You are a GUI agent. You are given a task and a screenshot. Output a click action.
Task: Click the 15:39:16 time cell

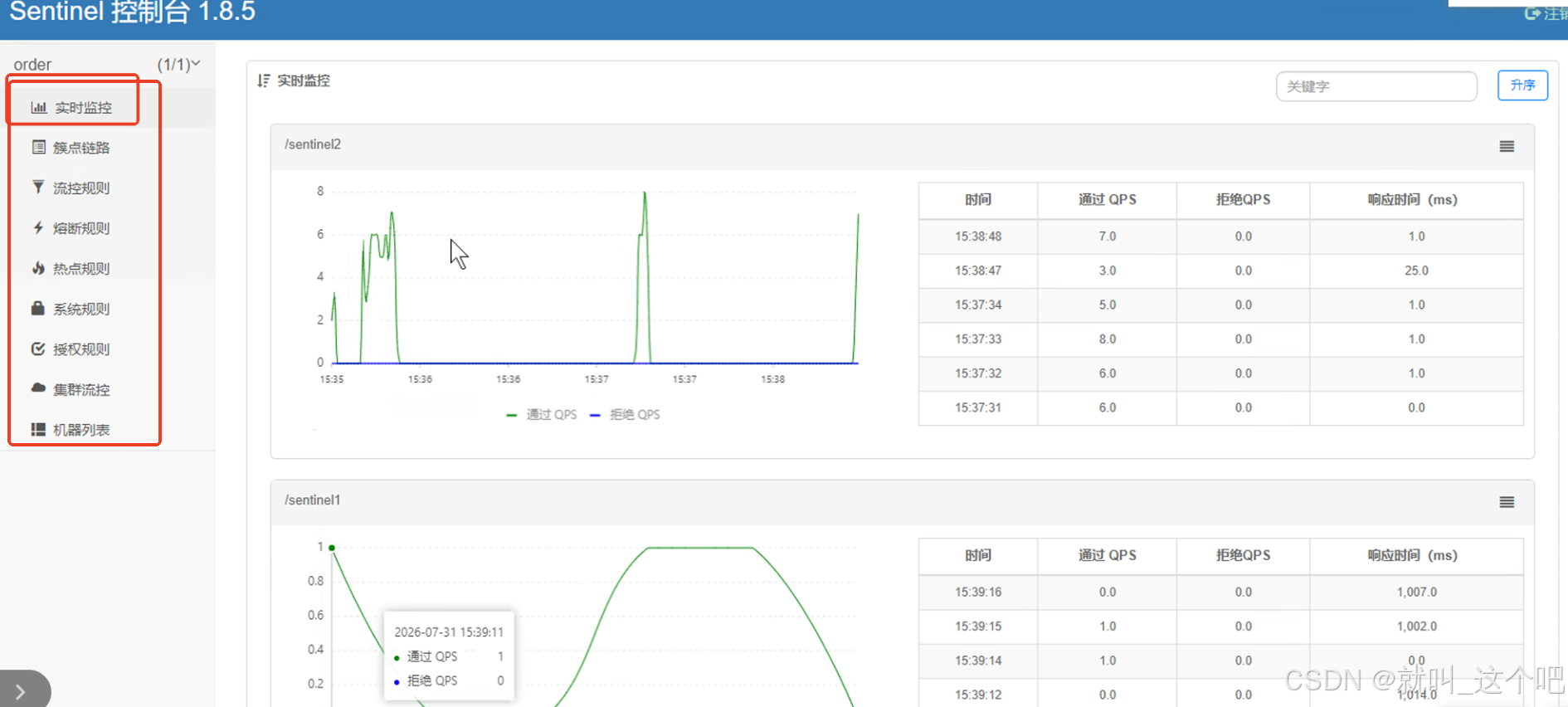(978, 592)
